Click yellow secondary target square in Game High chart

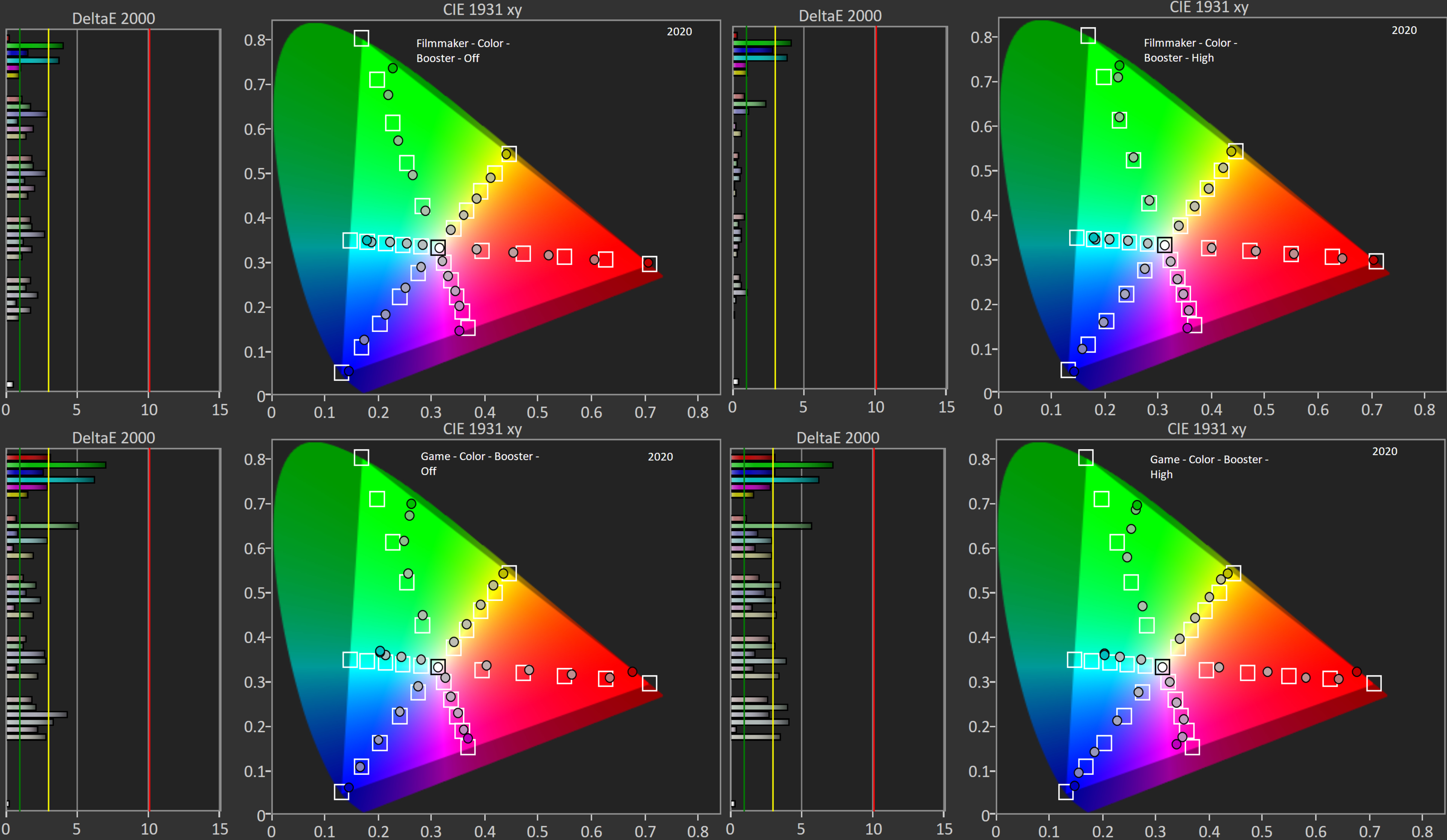click(x=1233, y=573)
